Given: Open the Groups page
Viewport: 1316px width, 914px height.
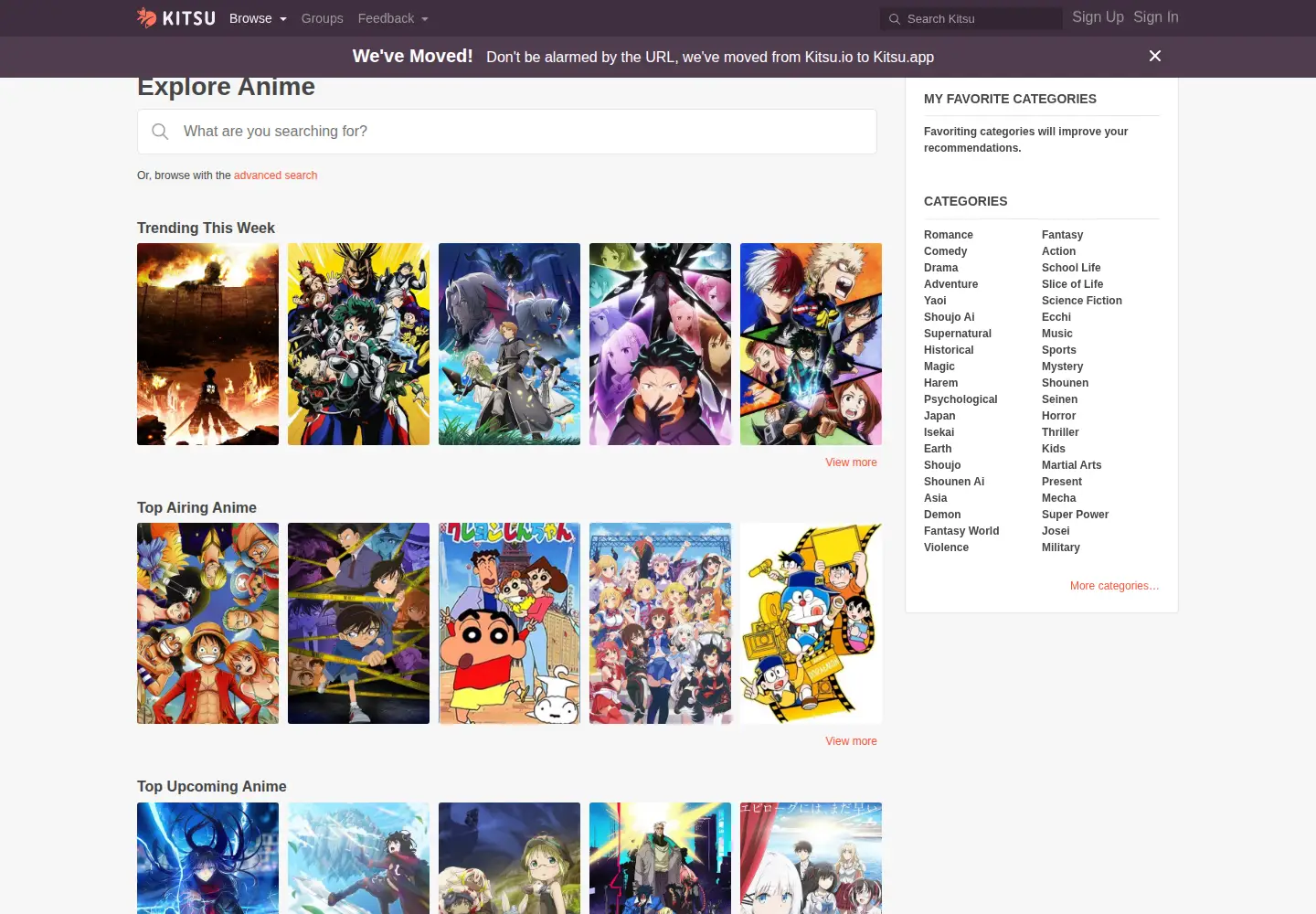Looking at the screenshot, I should point(323,18).
